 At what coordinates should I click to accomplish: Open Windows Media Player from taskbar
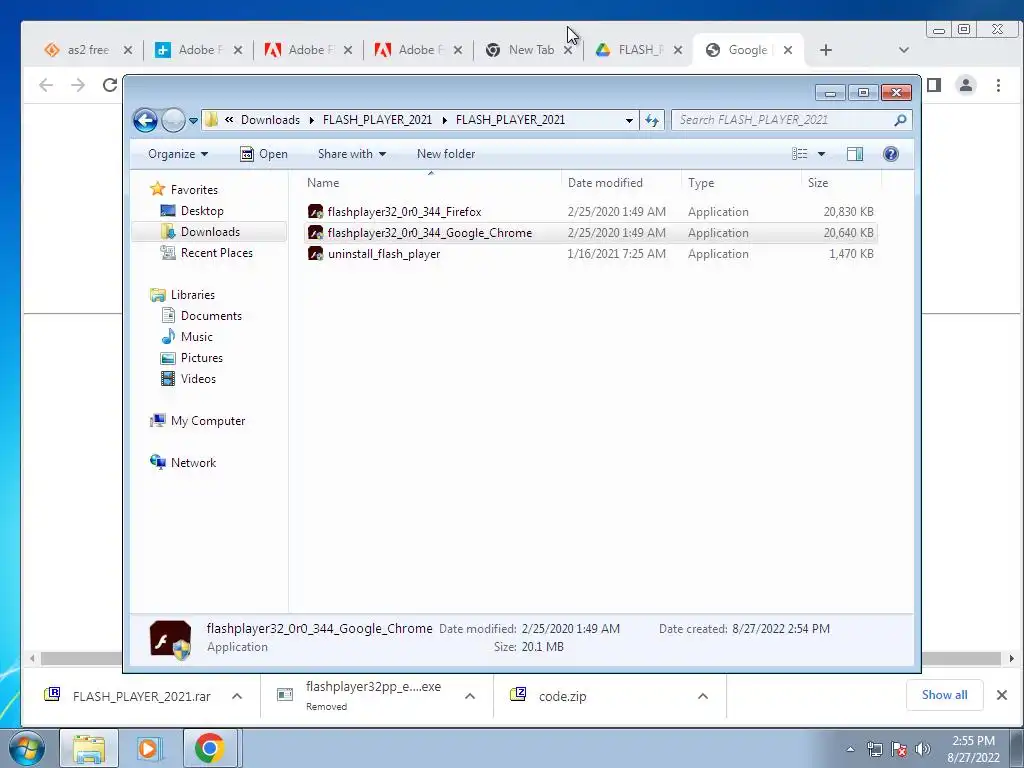pos(149,748)
